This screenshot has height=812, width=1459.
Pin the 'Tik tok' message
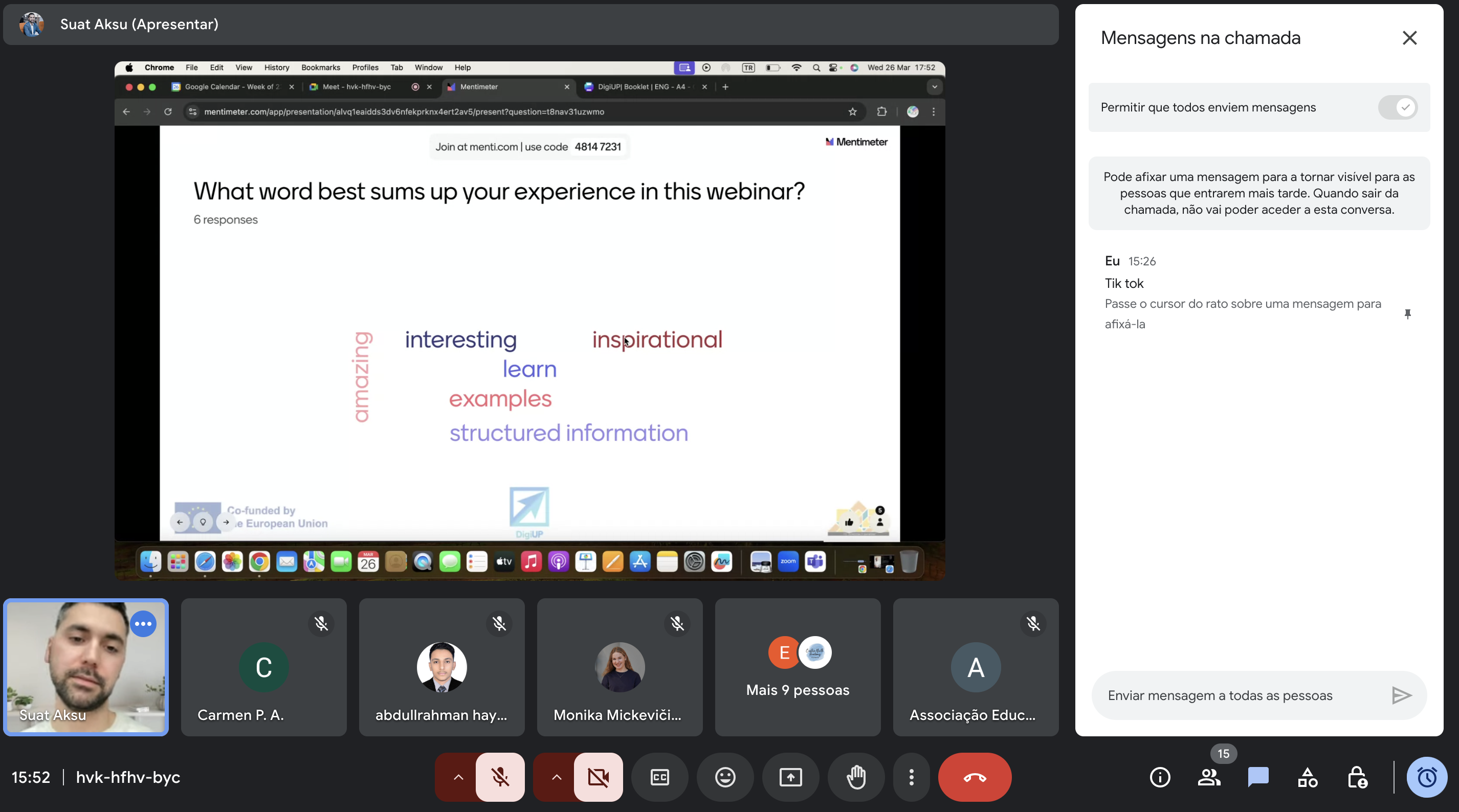coord(1407,313)
